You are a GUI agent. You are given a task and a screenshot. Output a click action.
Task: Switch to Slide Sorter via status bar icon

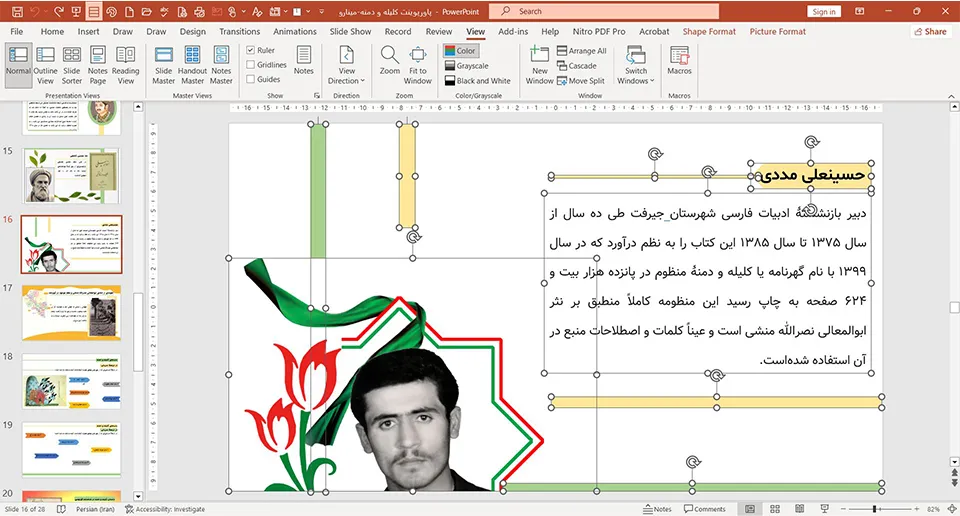click(774, 509)
